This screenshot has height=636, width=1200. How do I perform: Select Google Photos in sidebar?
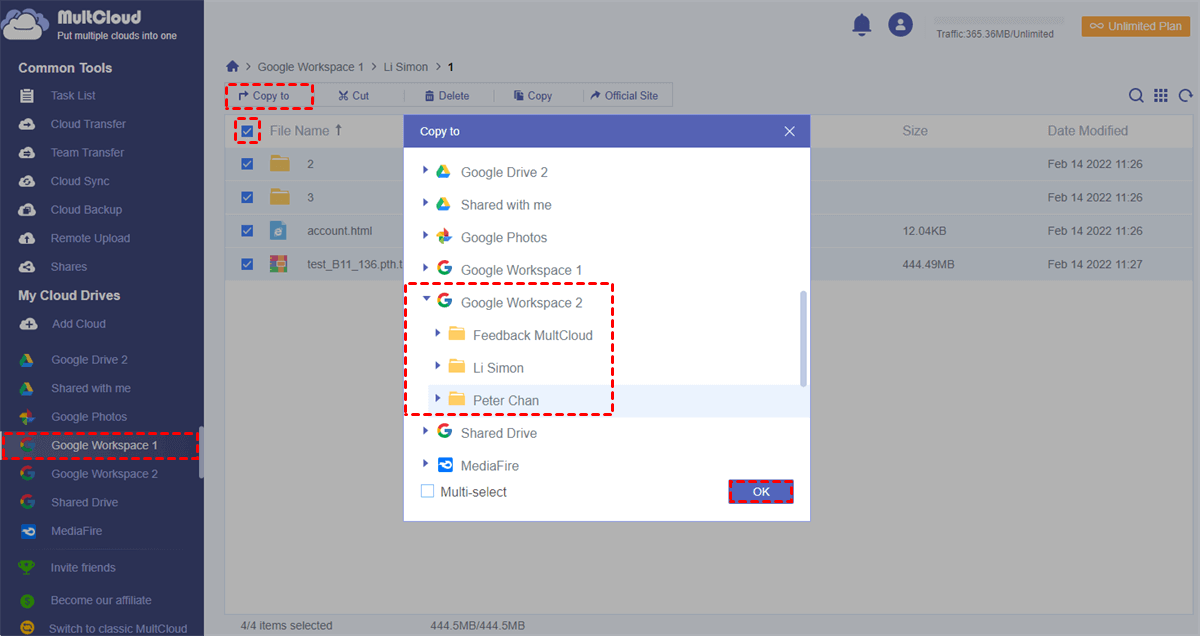(88, 417)
